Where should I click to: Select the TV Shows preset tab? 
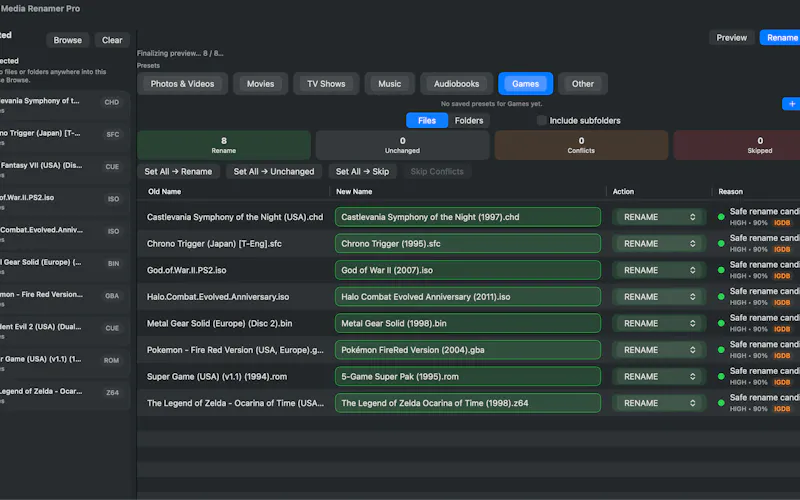click(x=326, y=84)
